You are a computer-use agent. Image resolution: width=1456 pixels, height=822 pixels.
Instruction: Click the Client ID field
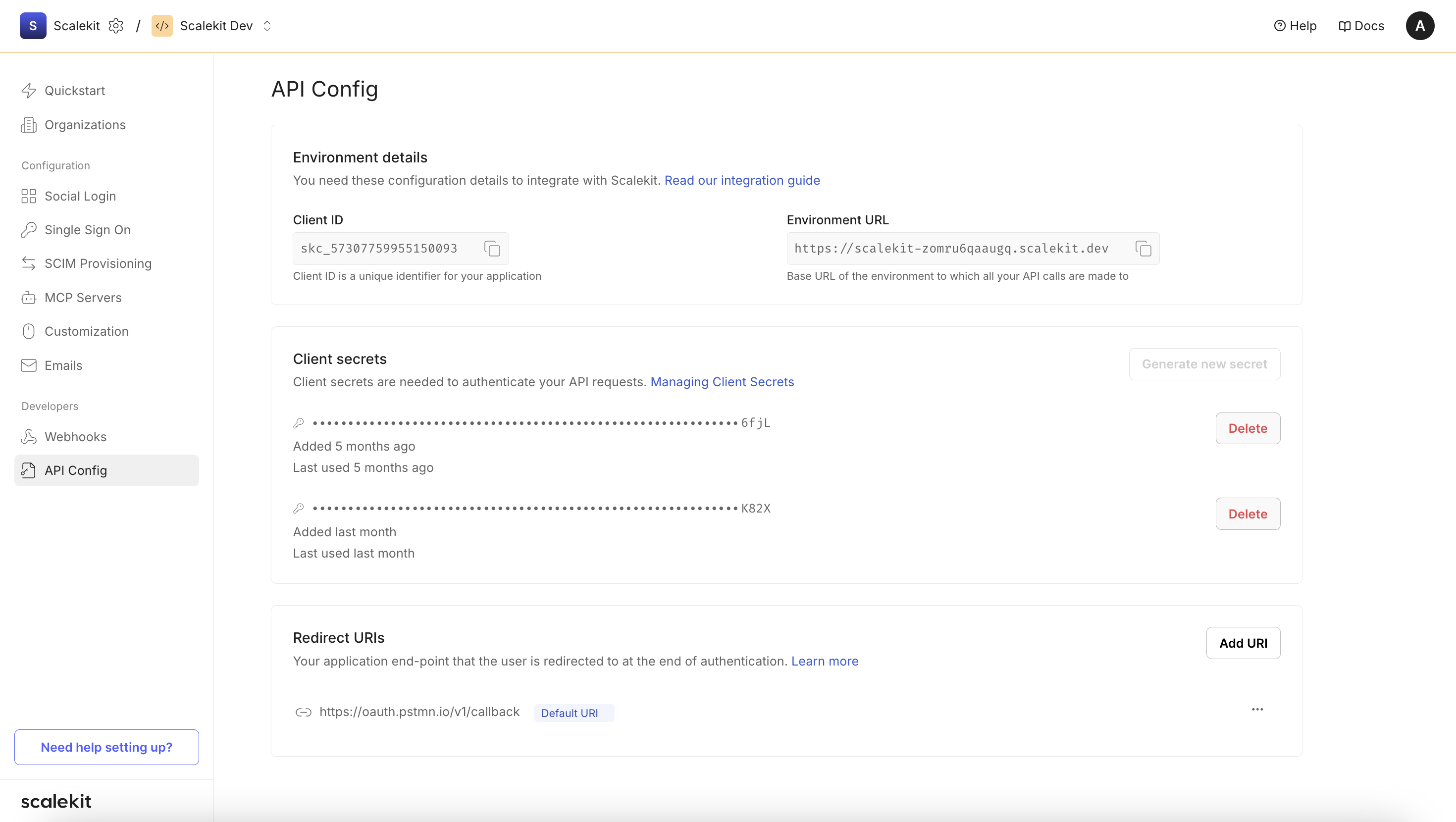[401, 249]
